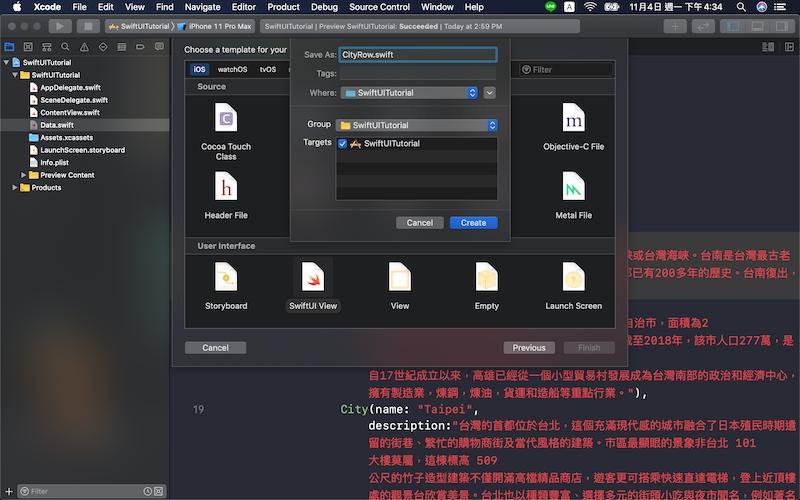Click the add editor button at top right

pyautogui.click(x=789, y=47)
